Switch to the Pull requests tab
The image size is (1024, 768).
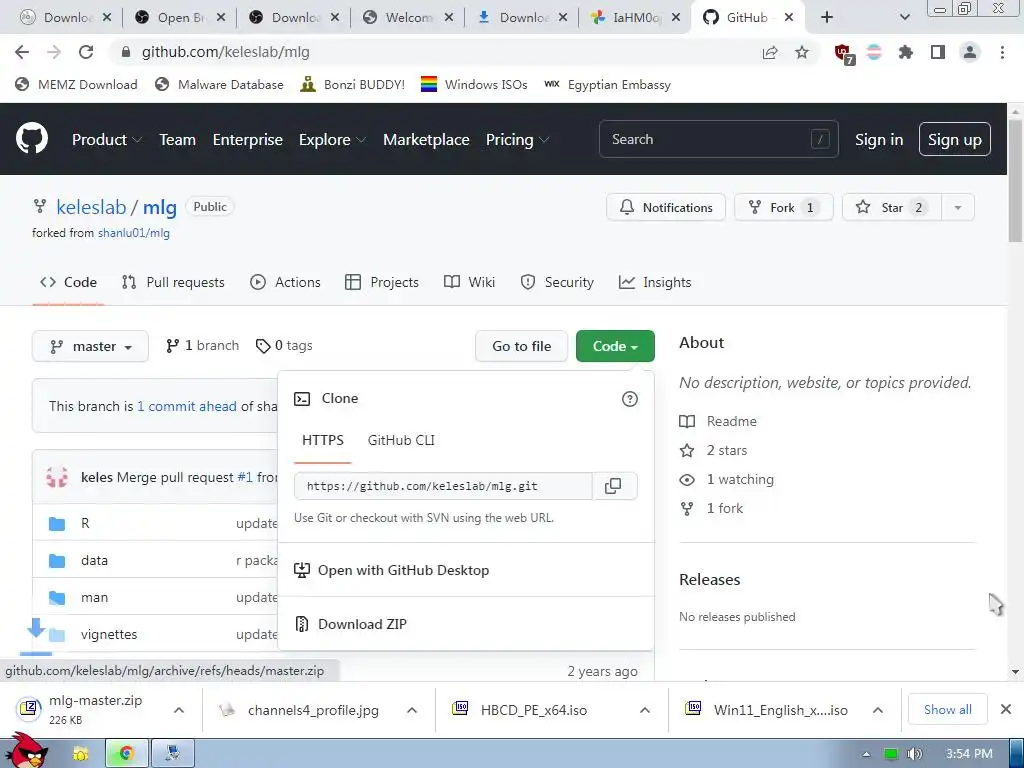(173, 282)
